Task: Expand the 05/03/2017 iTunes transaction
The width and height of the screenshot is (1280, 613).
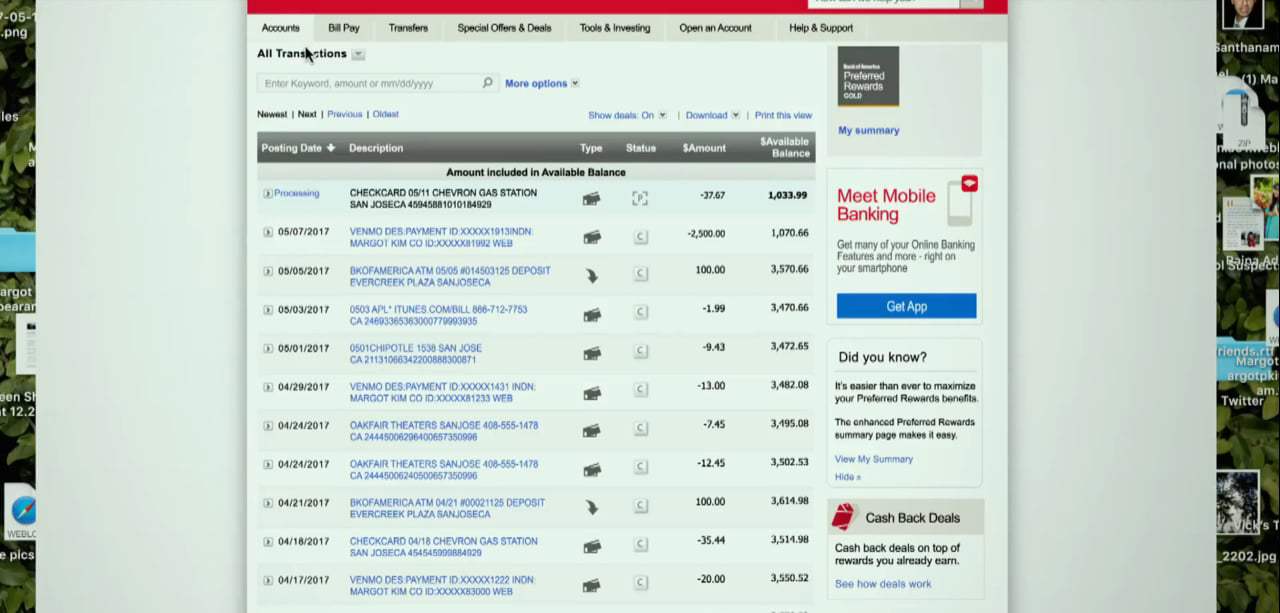Action: tap(267, 310)
